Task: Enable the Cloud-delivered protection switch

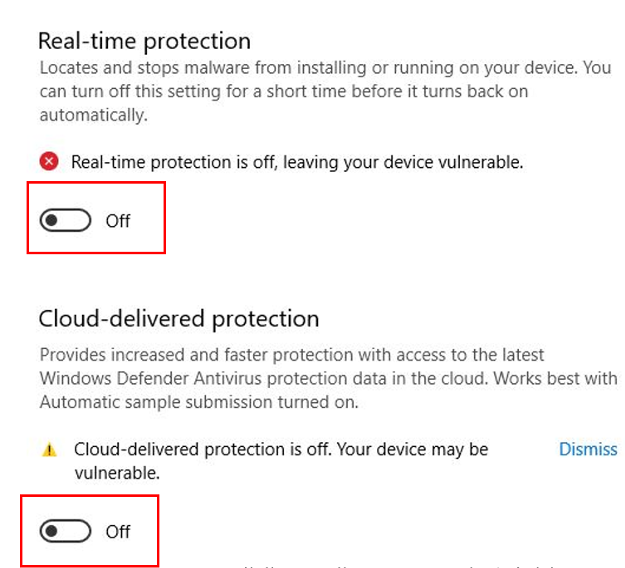Action: [65, 531]
